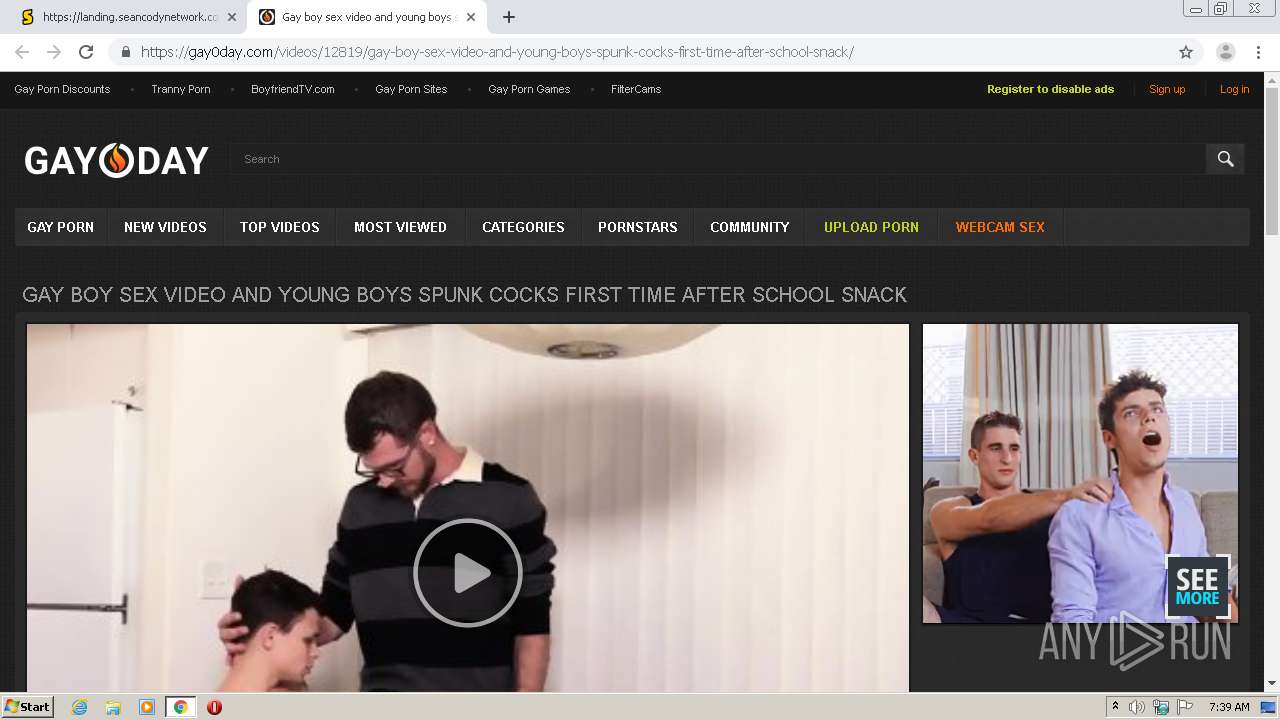The height and width of the screenshot is (720, 1280).
Task: Click the action center flag icon
Action: point(1185,707)
